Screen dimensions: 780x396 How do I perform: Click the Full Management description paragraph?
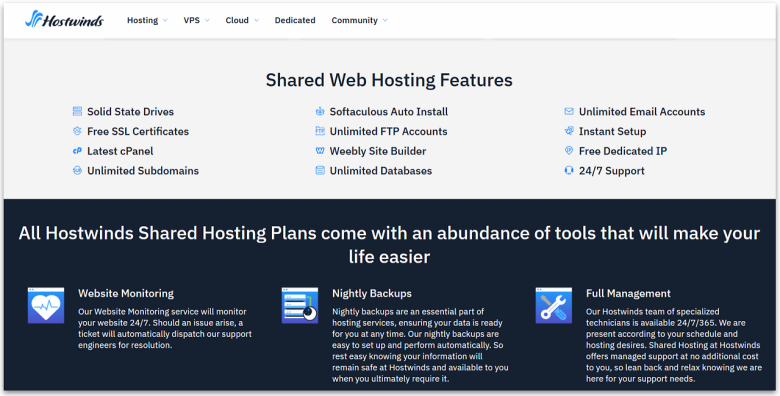coord(674,345)
